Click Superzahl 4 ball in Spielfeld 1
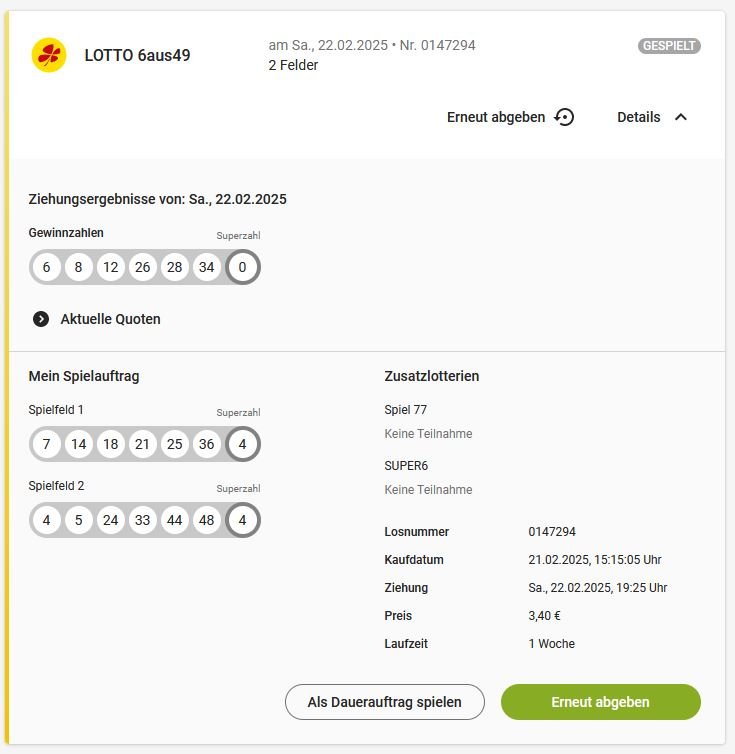Image resolution: width=735 pixels, height=754 pixels. pos(242,444)
